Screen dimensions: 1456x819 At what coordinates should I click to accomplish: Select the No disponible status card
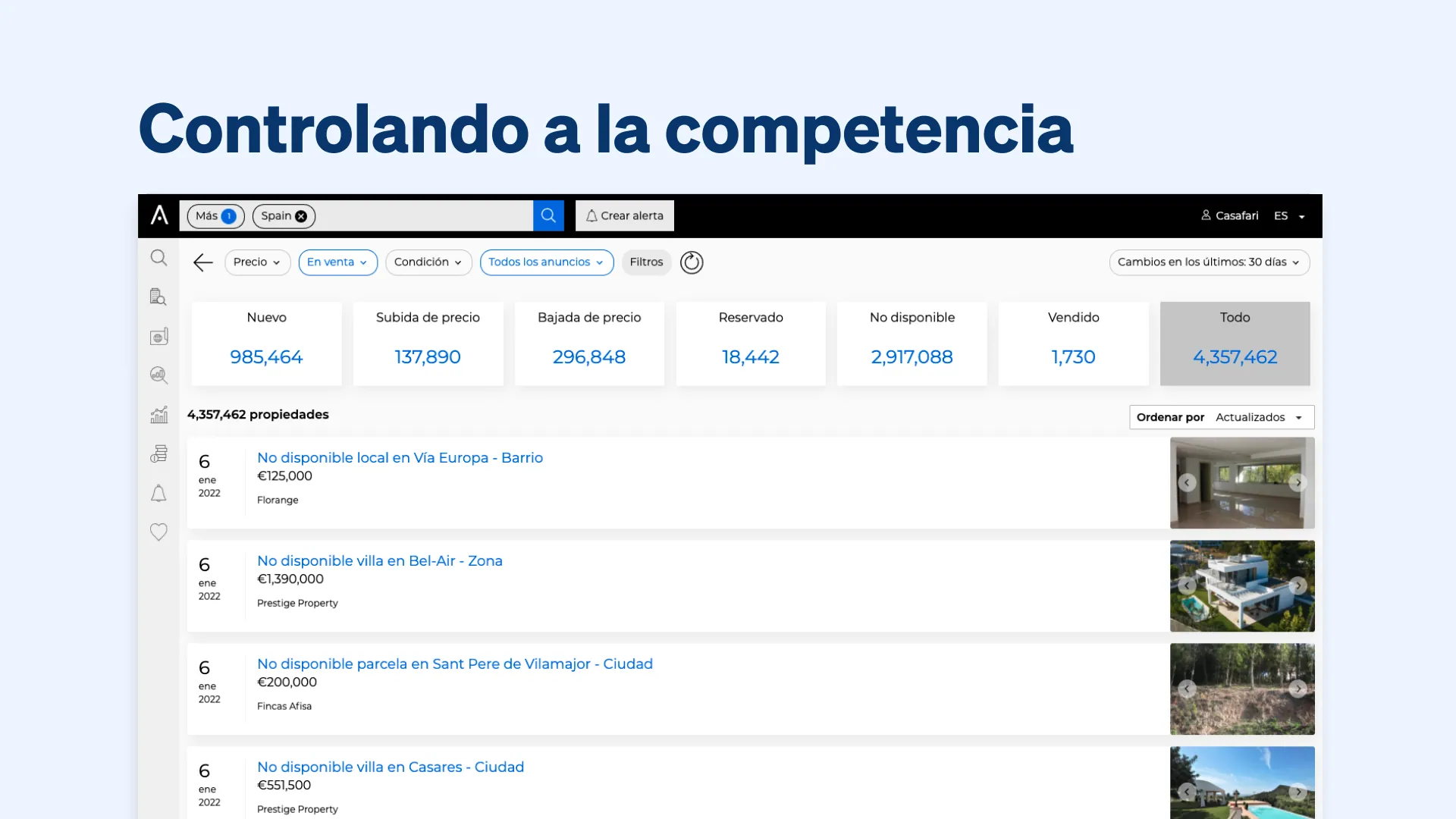coord(912,344)
